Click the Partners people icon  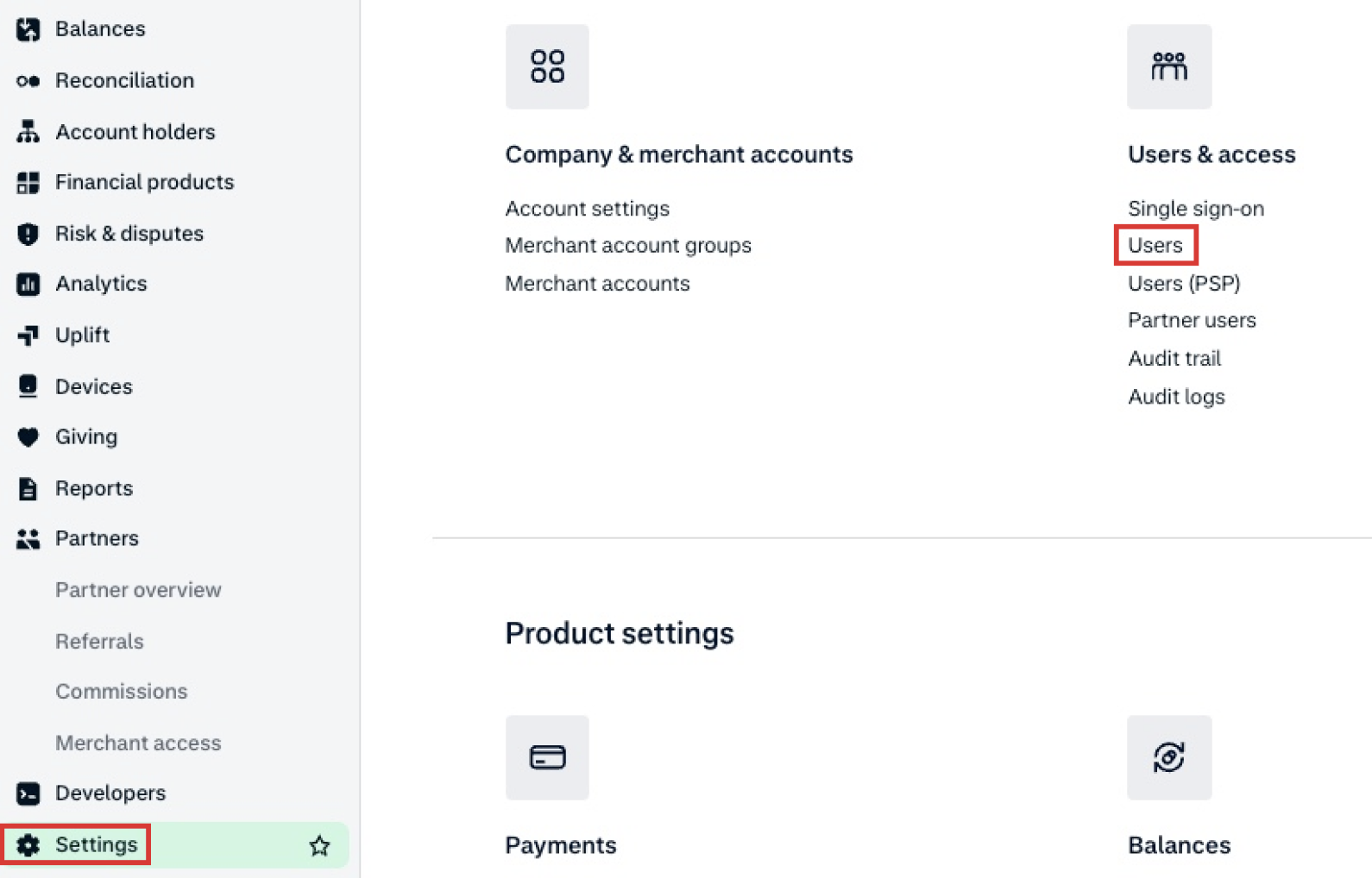(x=28, y=539)
